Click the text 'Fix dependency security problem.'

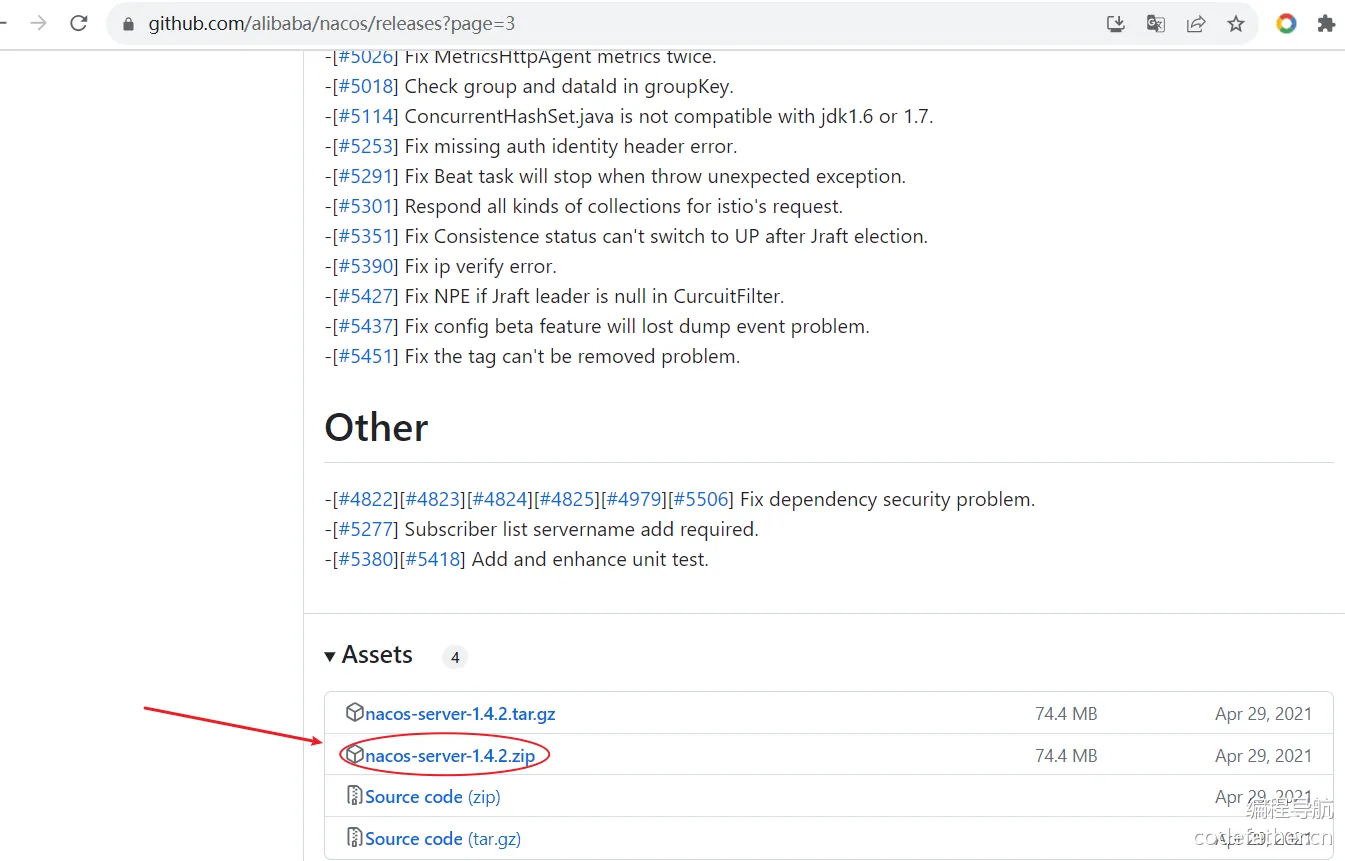point(887,500)
